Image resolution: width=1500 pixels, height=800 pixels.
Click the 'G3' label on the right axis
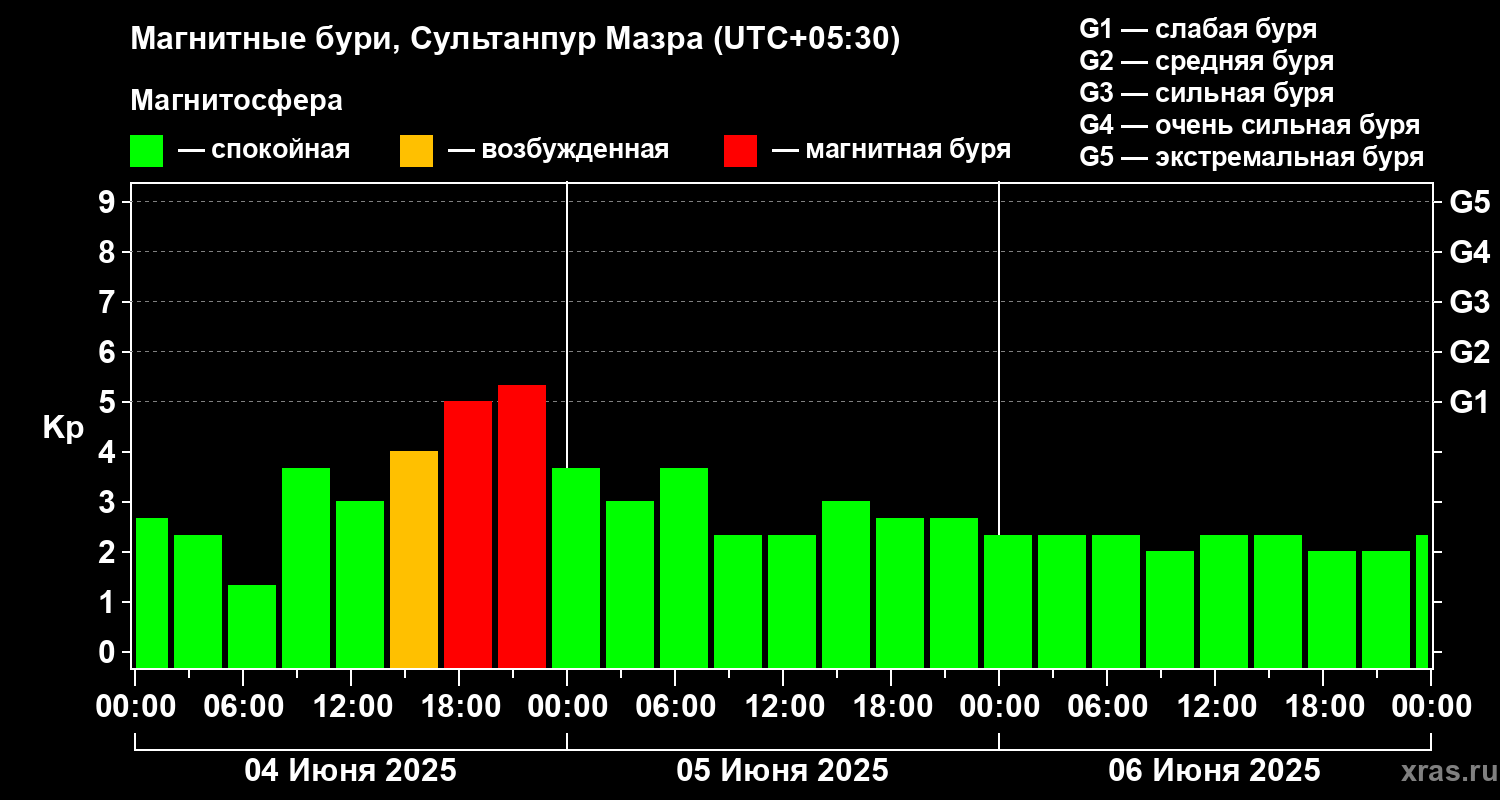coord(1469,302)
